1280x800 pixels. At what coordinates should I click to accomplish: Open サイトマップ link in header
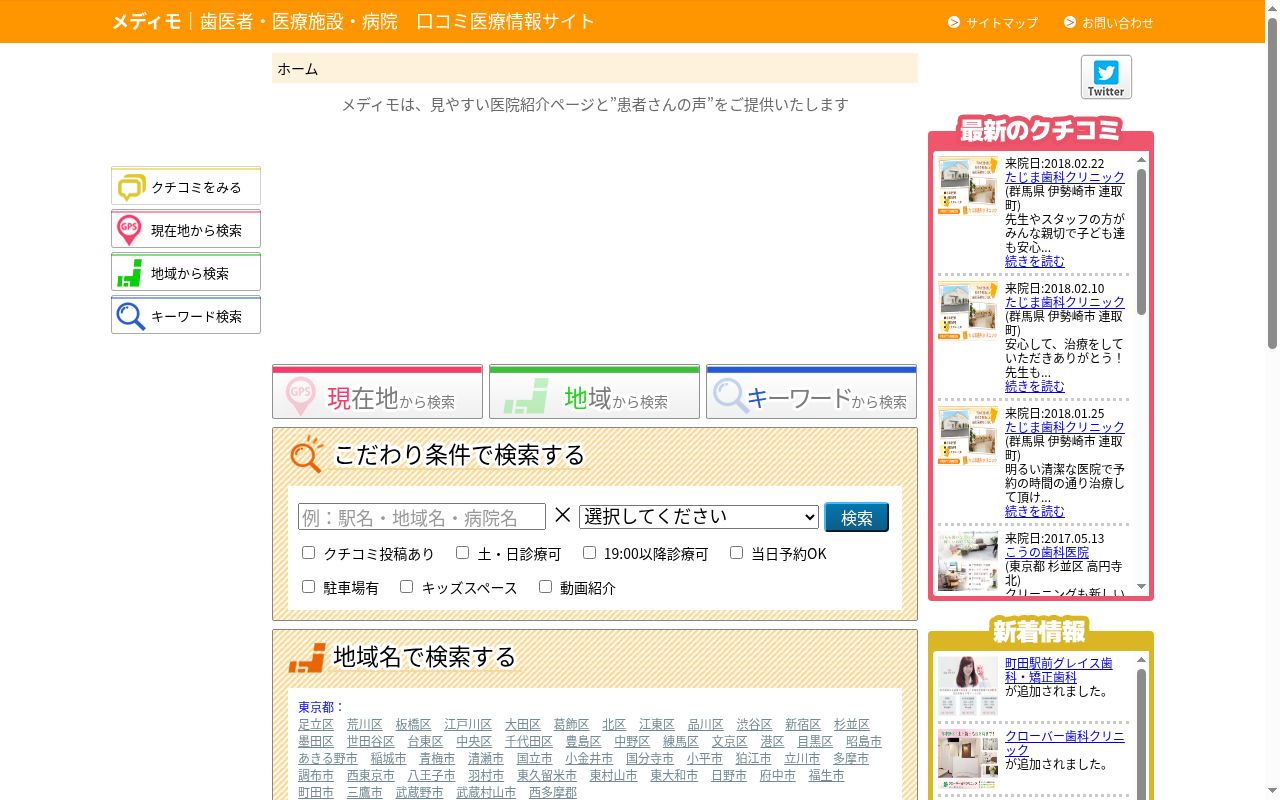1002,22
